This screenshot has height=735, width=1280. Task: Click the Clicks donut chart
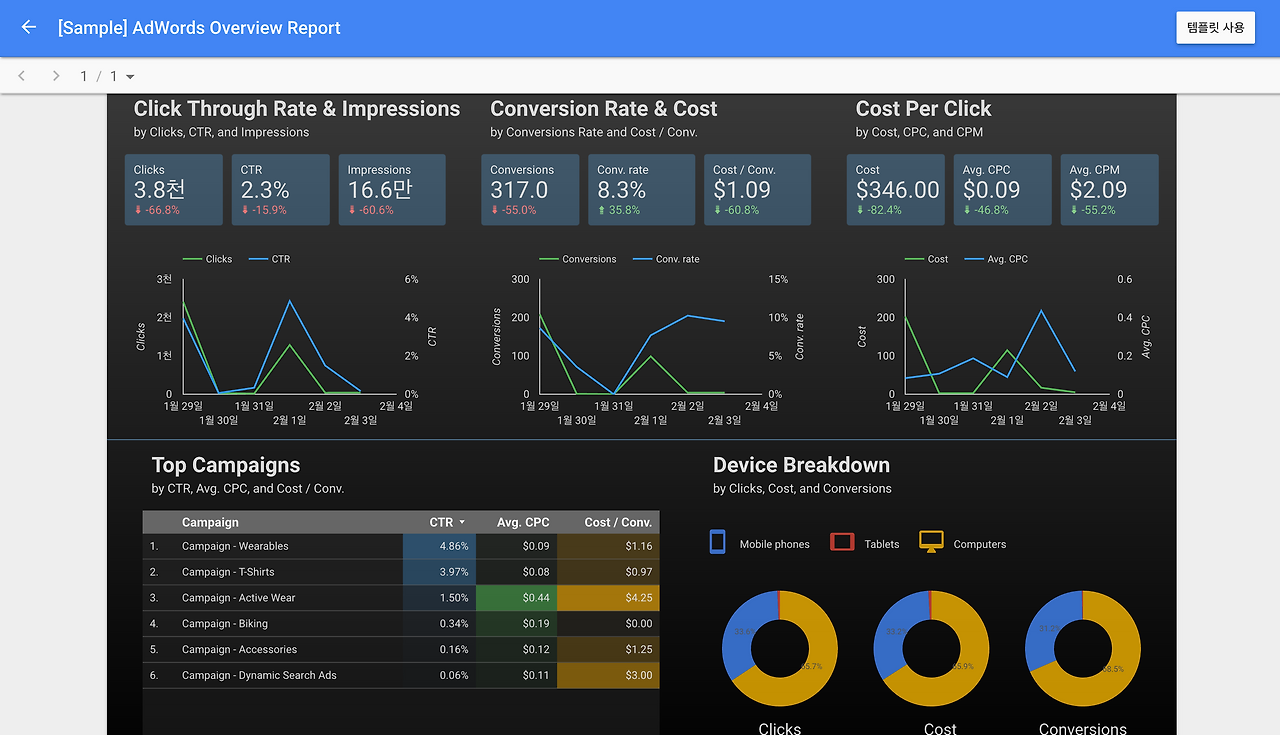pyautogui.click(x=779, y=648)
